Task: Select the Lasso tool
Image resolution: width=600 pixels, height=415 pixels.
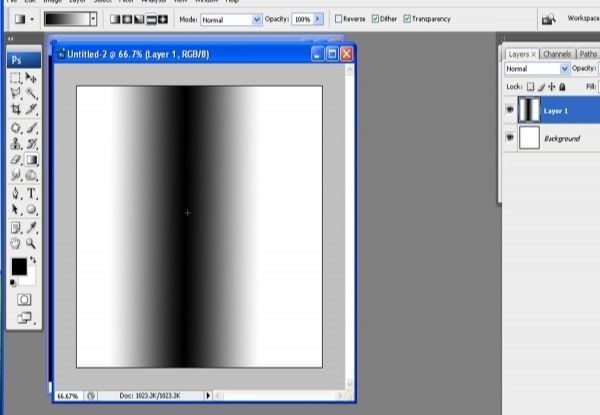Action: click(x=15, y=93)
